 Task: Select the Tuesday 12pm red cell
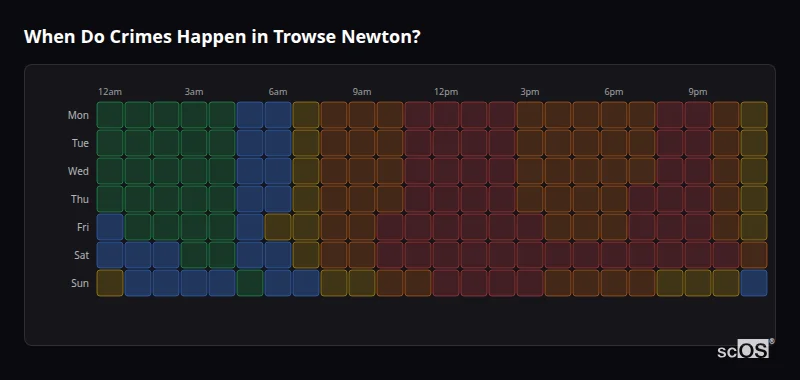pos(446,143)
